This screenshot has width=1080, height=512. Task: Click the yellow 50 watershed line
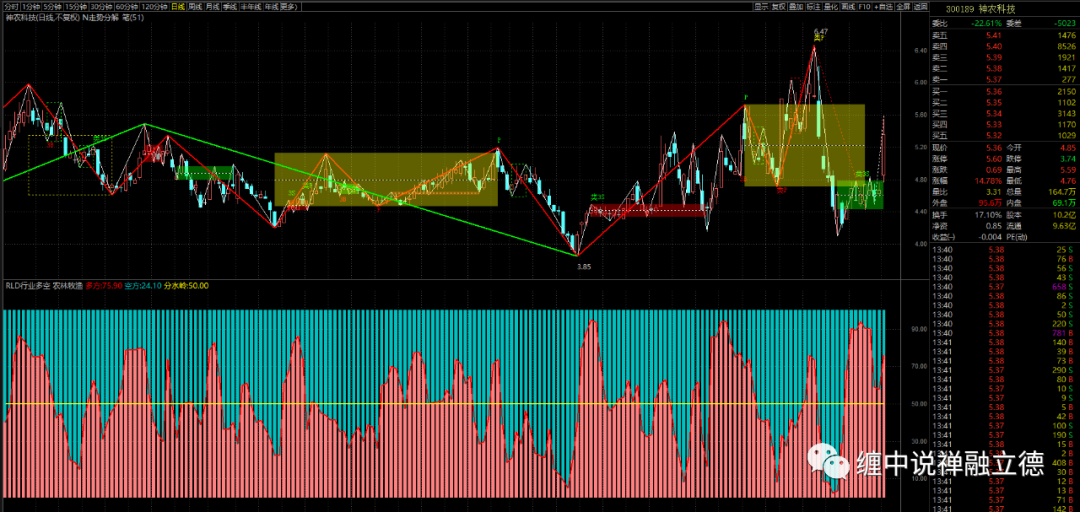point(444,404)
